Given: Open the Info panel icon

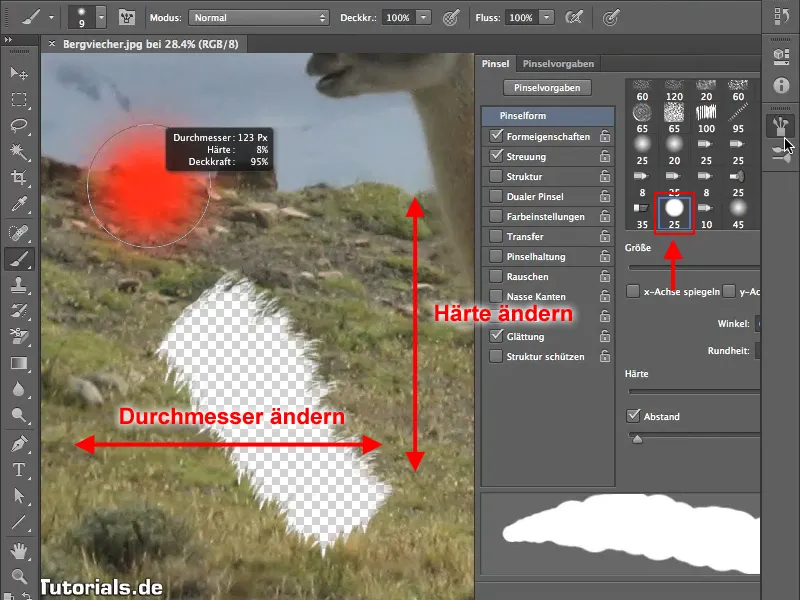Looking at the screenshot, I should [x=781, y=85].
